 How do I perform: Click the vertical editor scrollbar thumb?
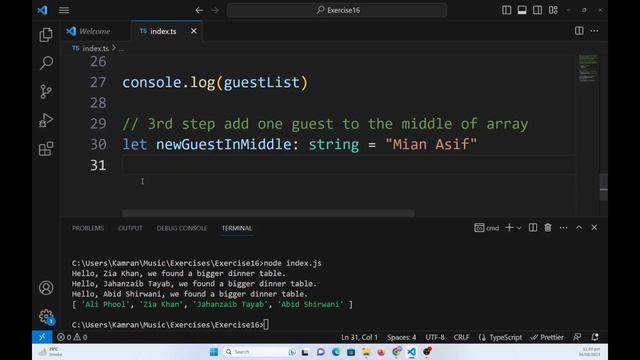pyautogui.click(x=604, y=187)
